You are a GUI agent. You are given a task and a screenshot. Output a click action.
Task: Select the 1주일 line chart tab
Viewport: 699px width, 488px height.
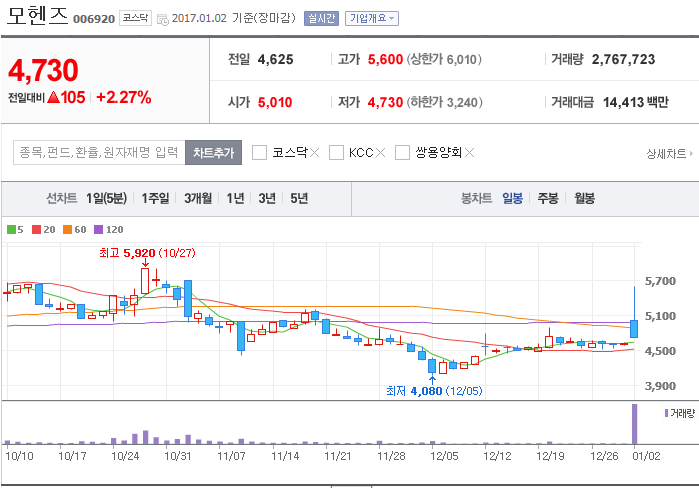point(155,198)
